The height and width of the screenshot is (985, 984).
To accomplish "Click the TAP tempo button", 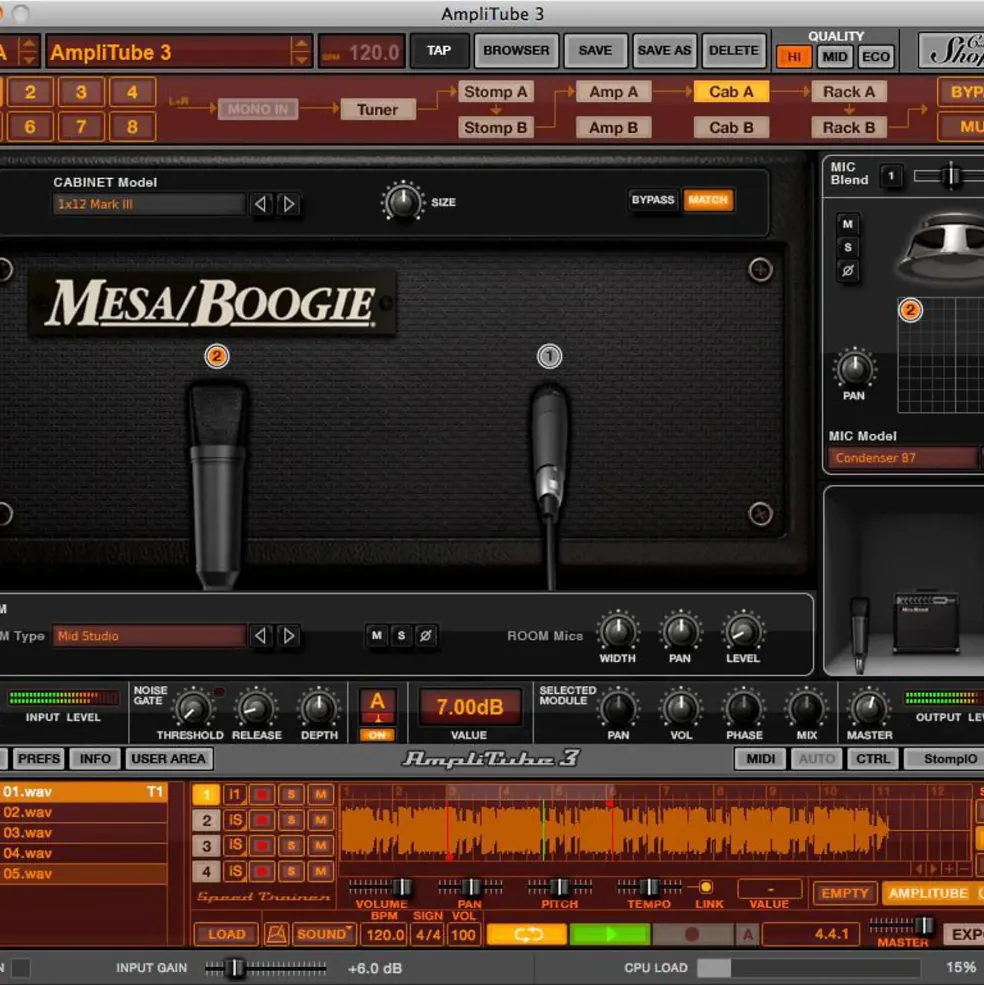I will pos(439,50).
